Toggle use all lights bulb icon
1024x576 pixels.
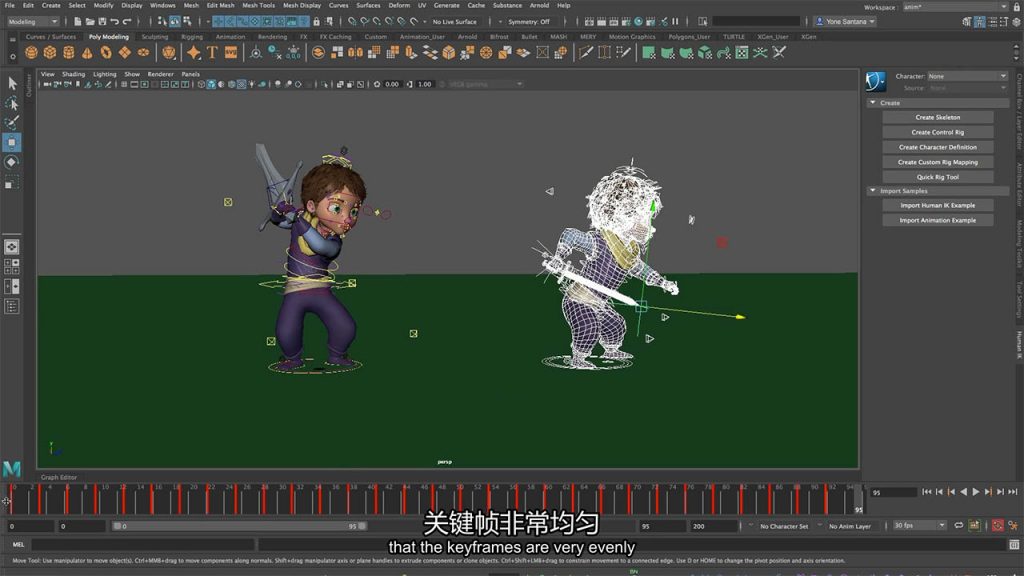(x=252, y=84)
